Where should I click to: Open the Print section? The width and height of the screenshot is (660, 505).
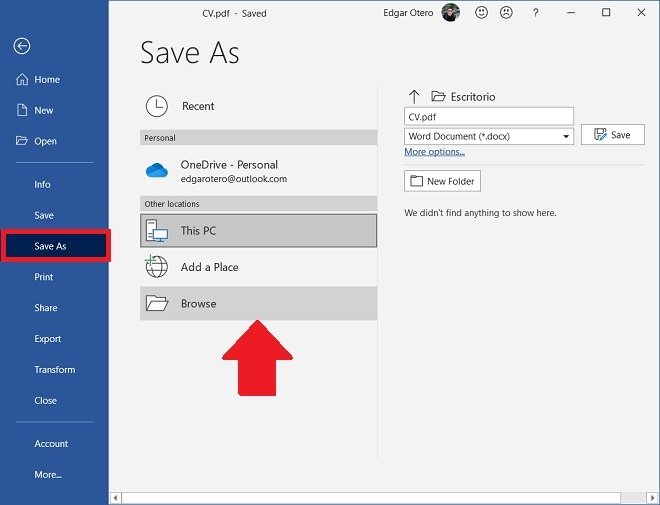(x=43, y=277)
